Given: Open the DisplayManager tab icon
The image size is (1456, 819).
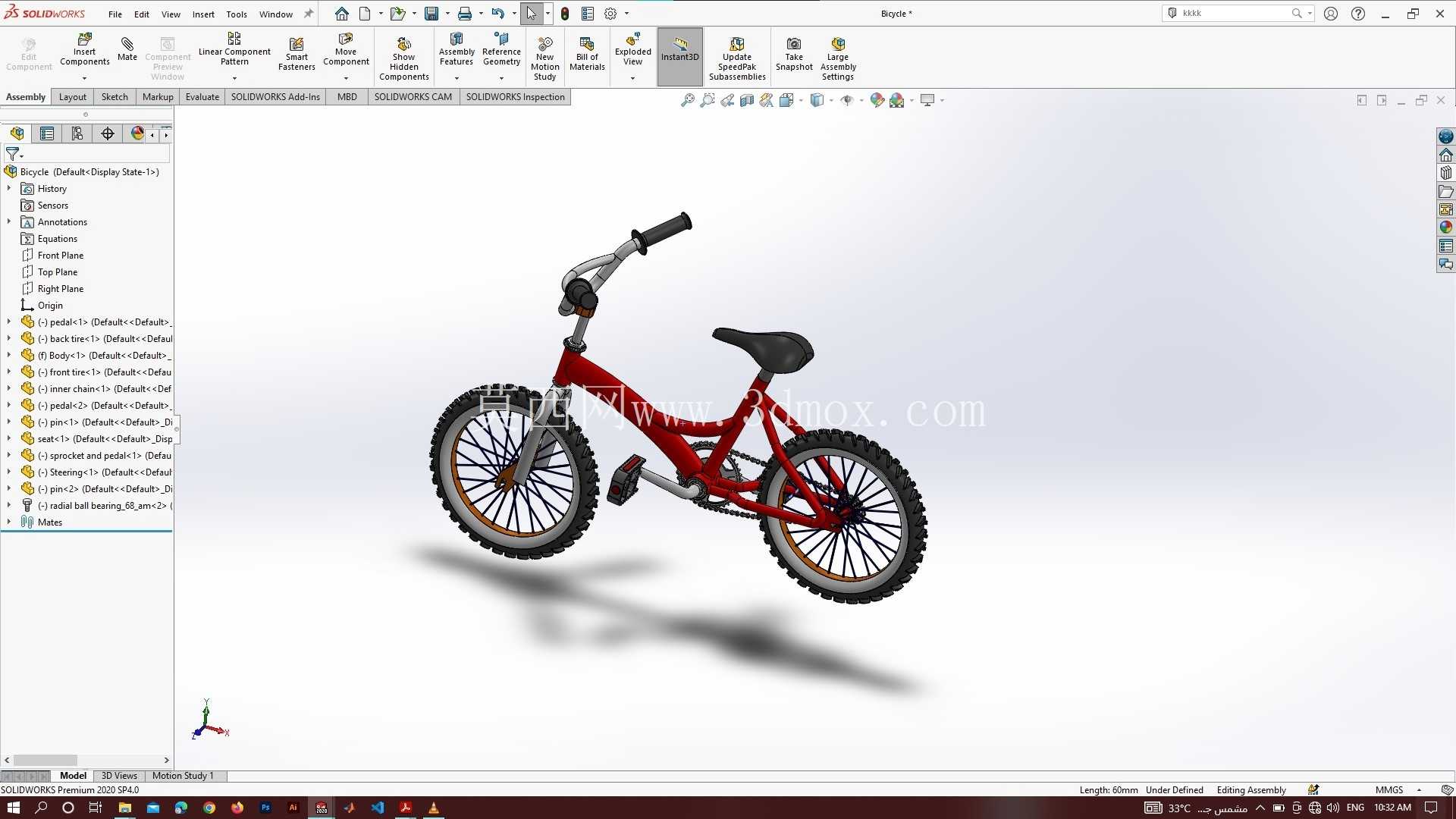Looking at the screenshot, I should [x=137, y=133].
